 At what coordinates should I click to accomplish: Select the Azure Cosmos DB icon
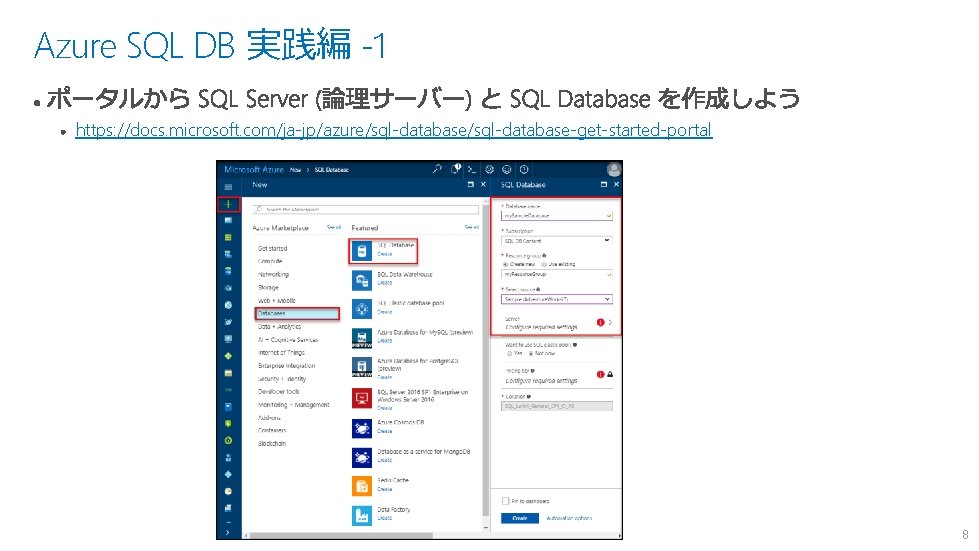point(362,428)
